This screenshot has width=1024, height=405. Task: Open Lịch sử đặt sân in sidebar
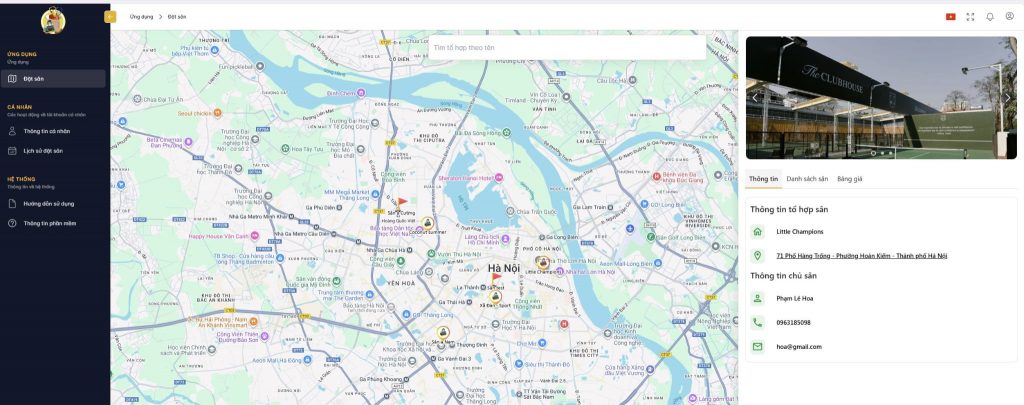click(43, 151)
